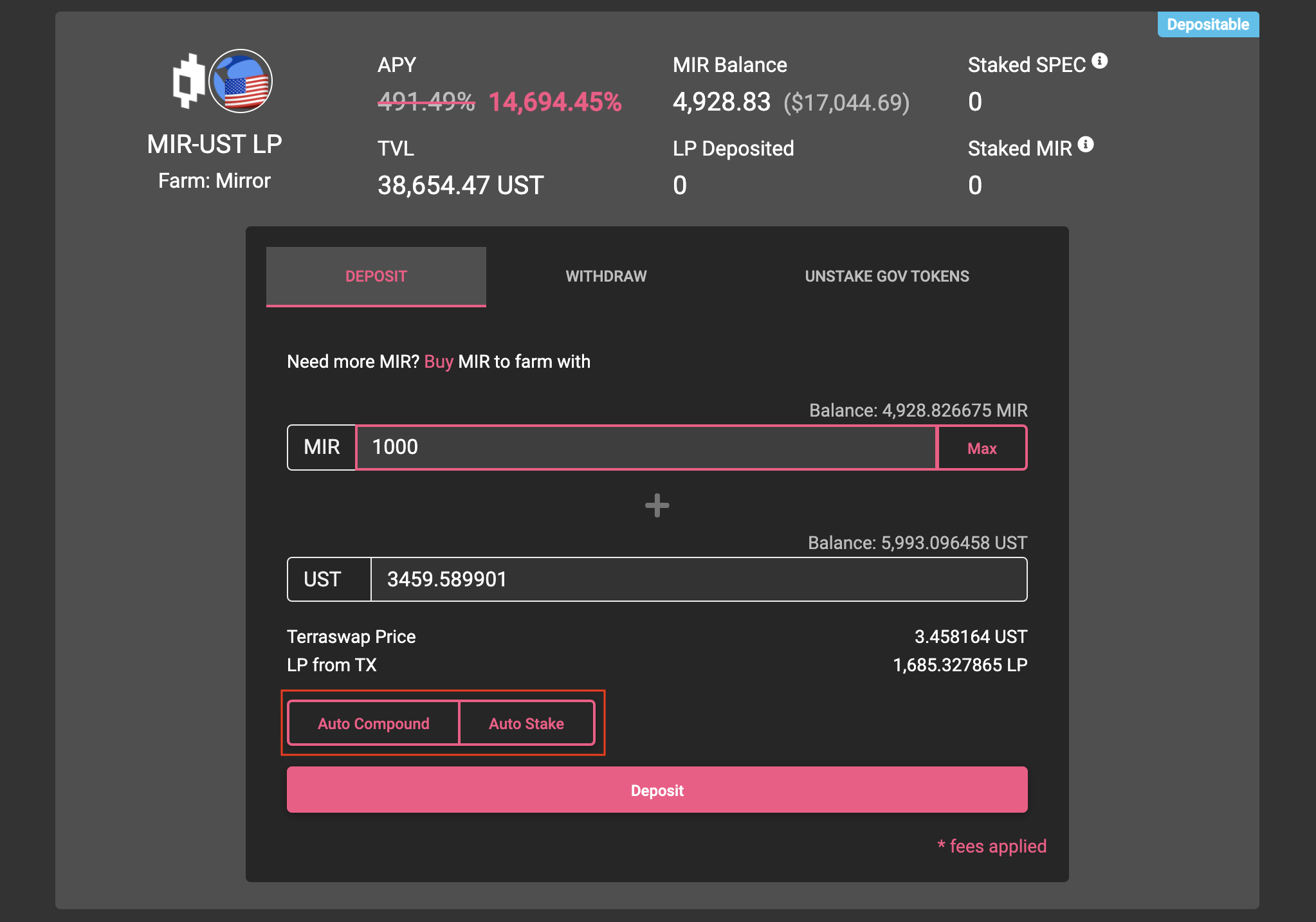
Task: Select the MIR token logo icon
Action: click(x=188, y=81)
